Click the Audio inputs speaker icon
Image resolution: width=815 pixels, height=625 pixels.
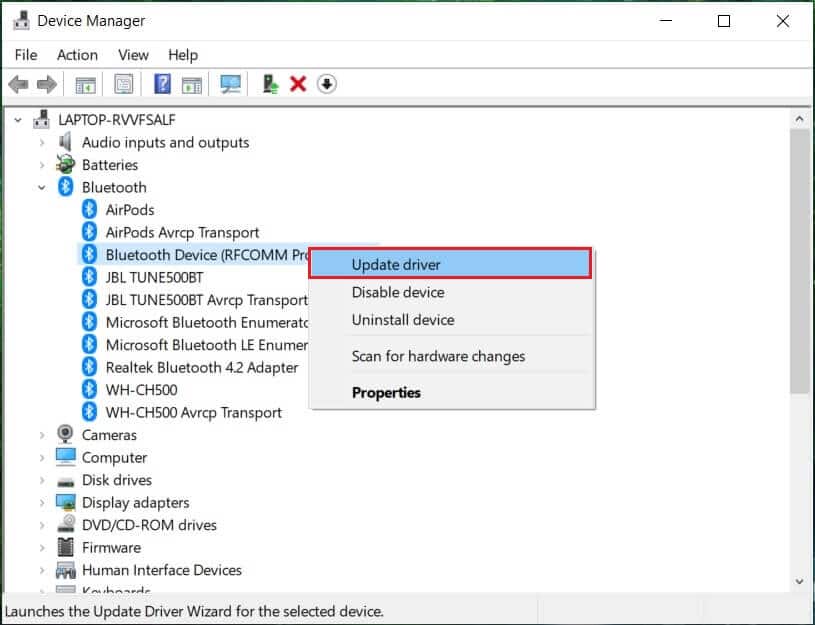coord(65,142)
